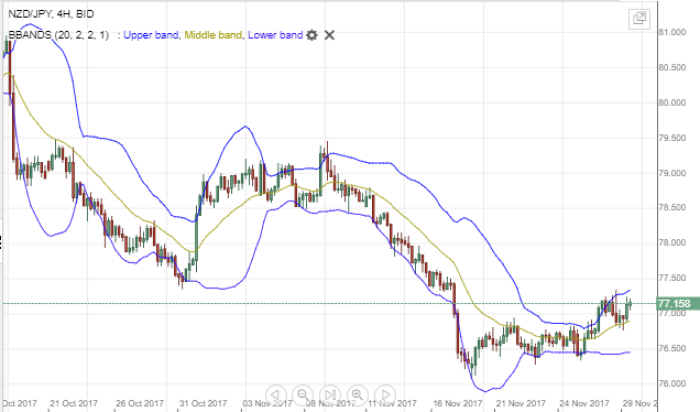
Task: Remove the BBANDS indicator with X
Action: point(329,35)
